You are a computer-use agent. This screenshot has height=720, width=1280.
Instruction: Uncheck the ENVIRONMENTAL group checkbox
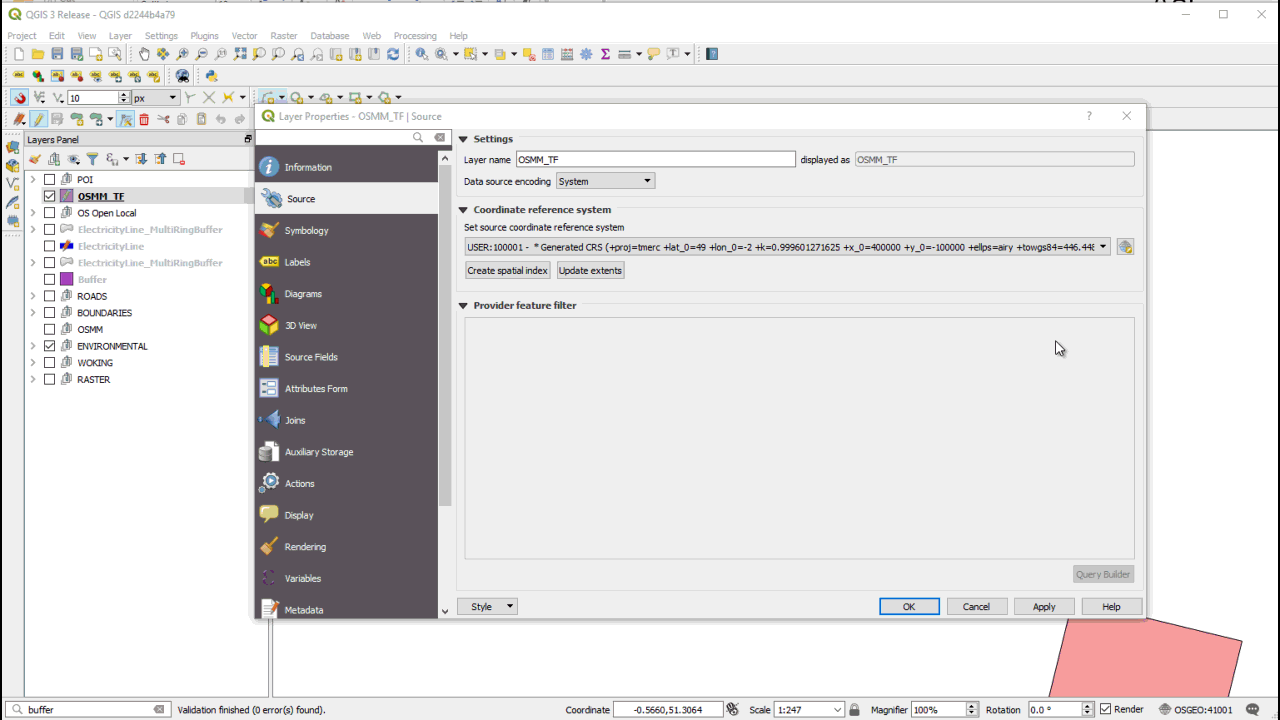pos(49,346)
